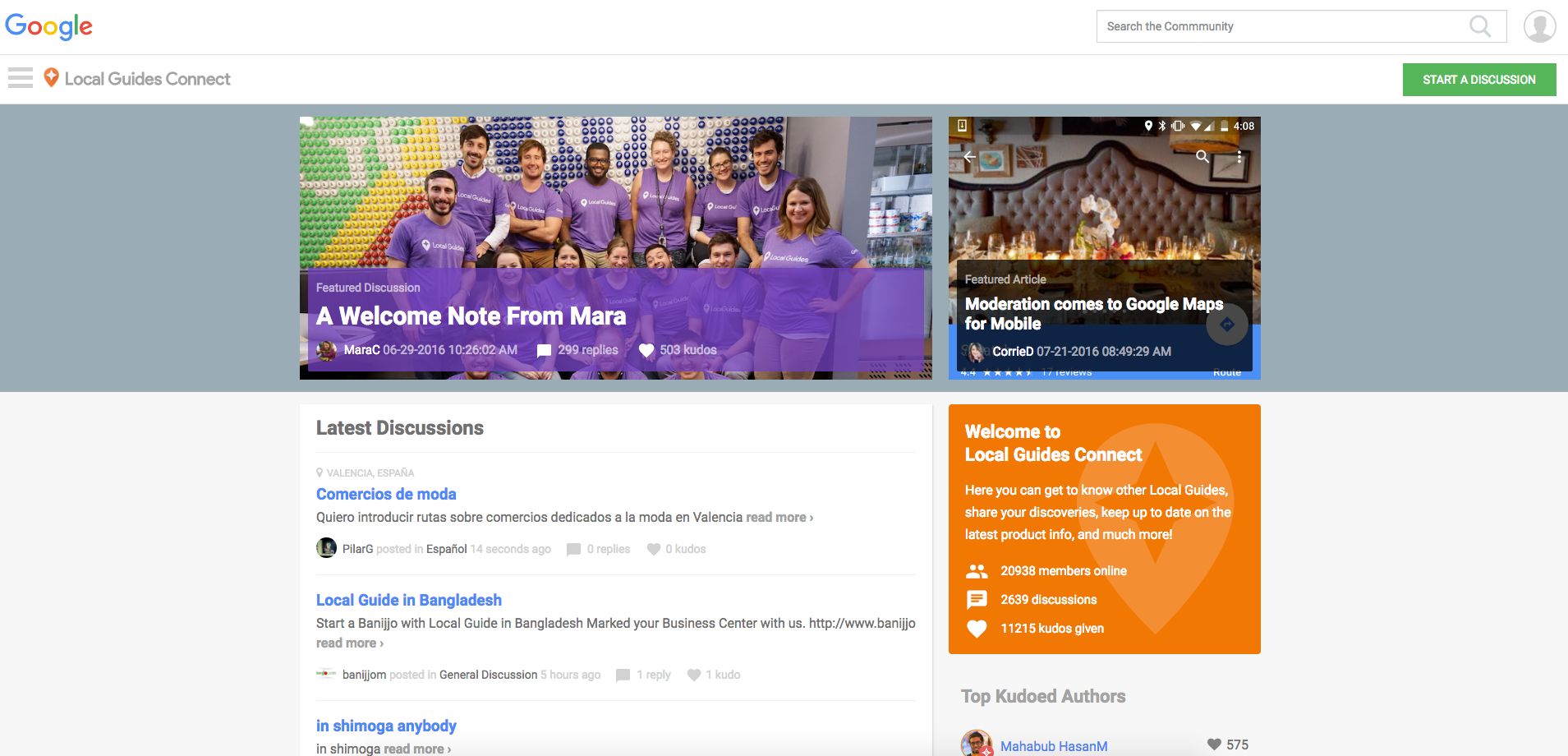Click the 503 kudos count
This screenshot has width=1568, height=756.
point(688,350)
